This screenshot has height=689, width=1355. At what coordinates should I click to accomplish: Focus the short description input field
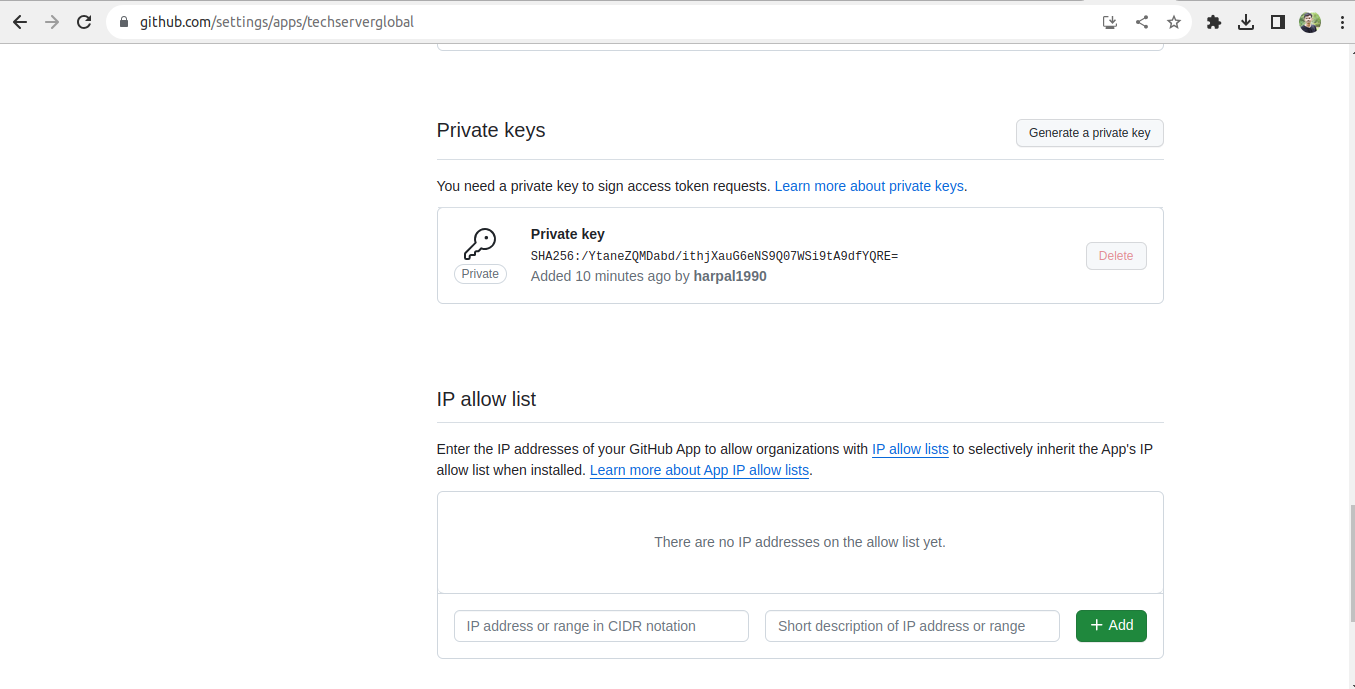tap(912, 626)
